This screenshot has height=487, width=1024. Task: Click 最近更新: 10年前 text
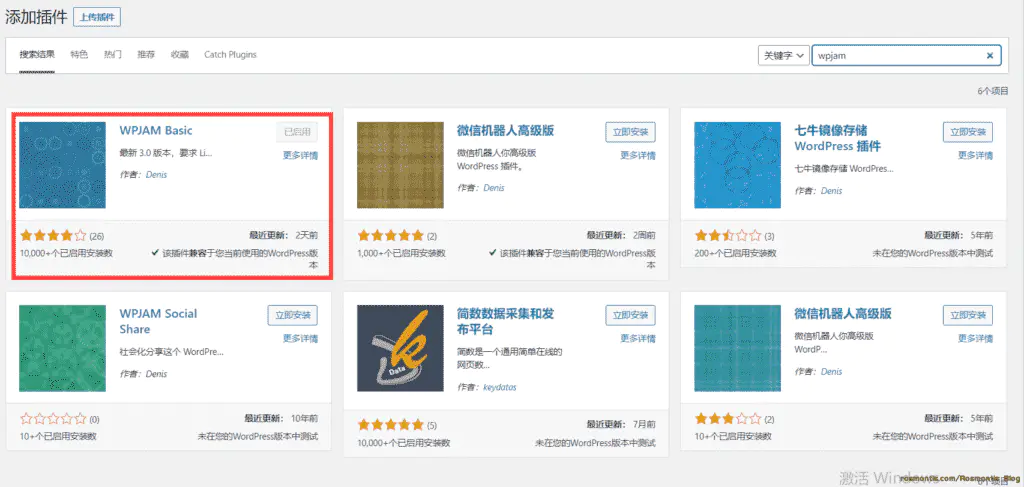click(281, 418)
